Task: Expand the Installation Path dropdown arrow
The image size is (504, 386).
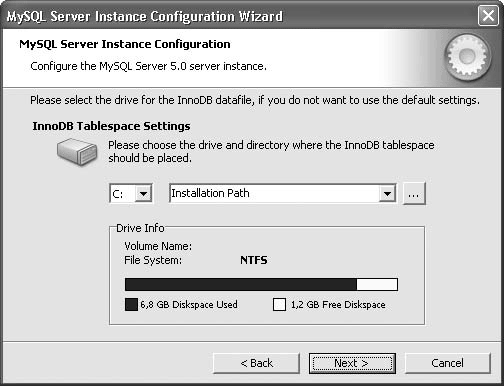Action: point(387,193)
